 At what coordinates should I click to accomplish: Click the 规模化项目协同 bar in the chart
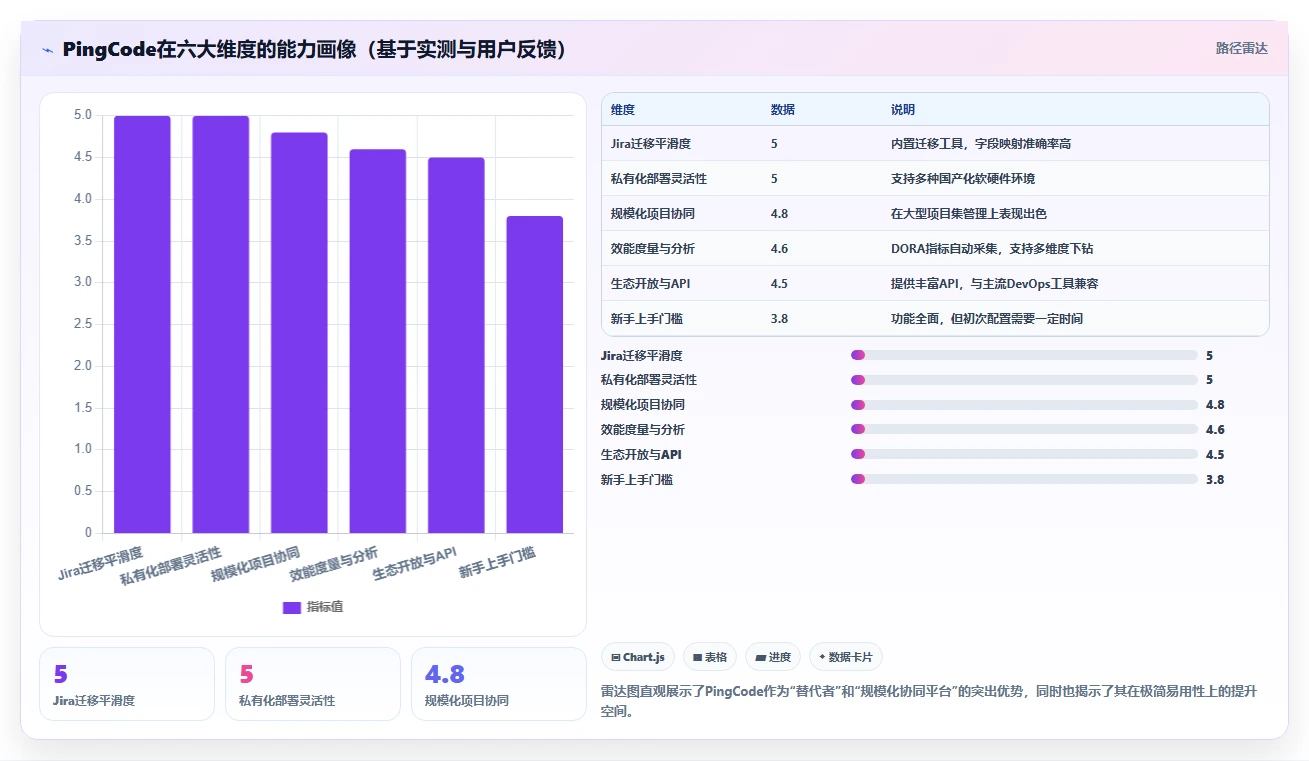click(299, 332)
